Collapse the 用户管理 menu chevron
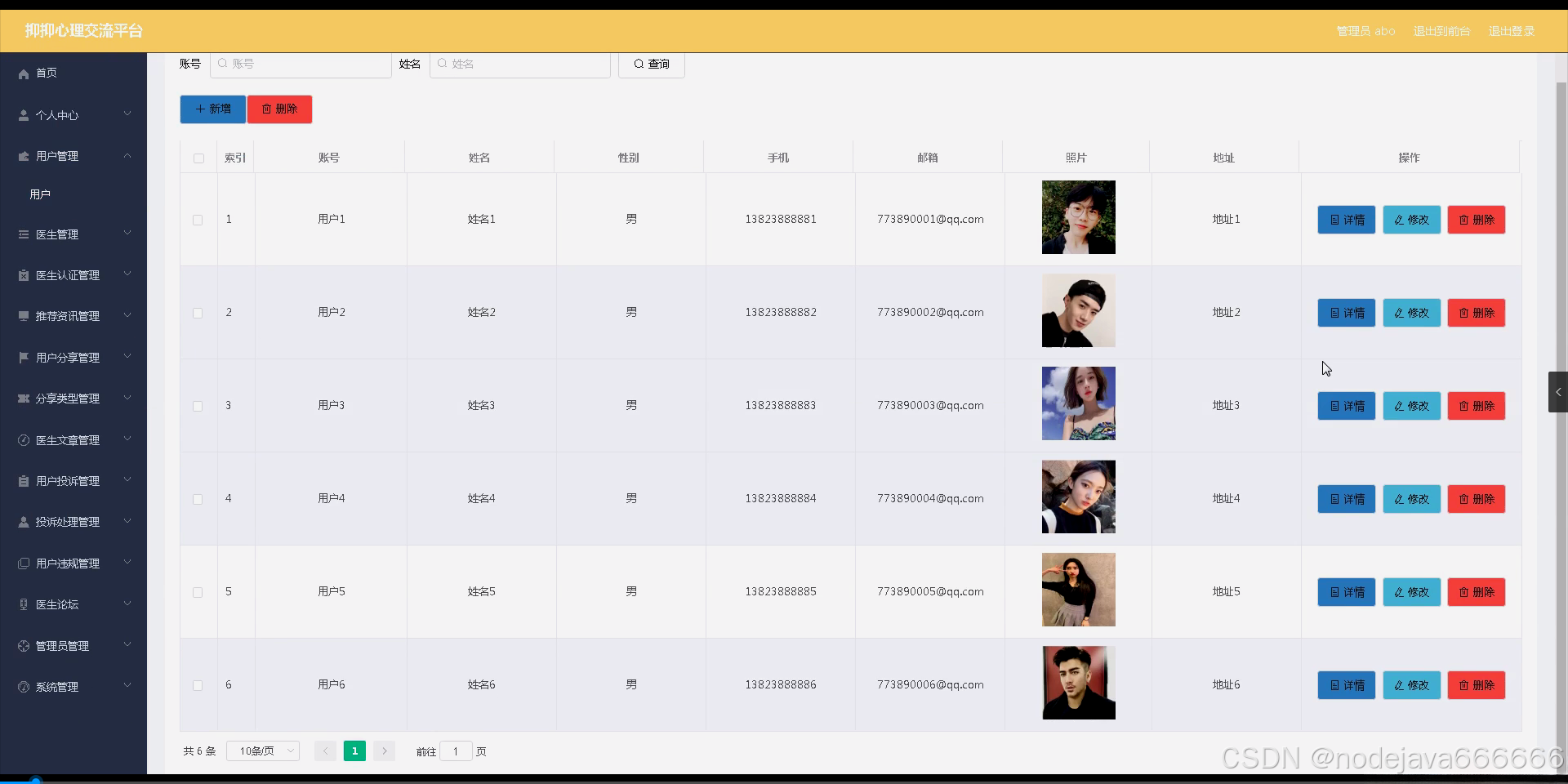Viewport: 1568px width, 784px height. (127, 155)
